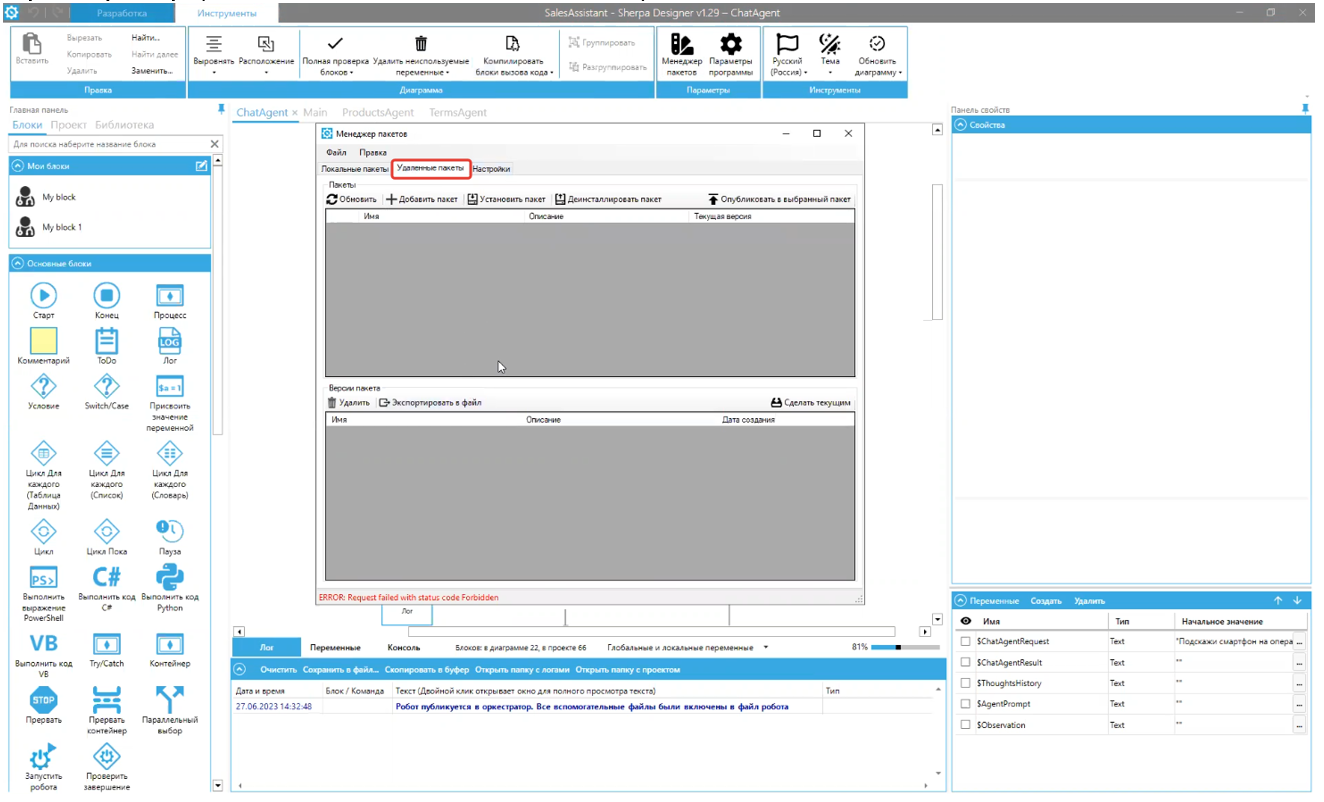Click the Очистить log link
The width and height of the screenshot is (1324, 802).
pyautogui.click(x=279, y=669)
